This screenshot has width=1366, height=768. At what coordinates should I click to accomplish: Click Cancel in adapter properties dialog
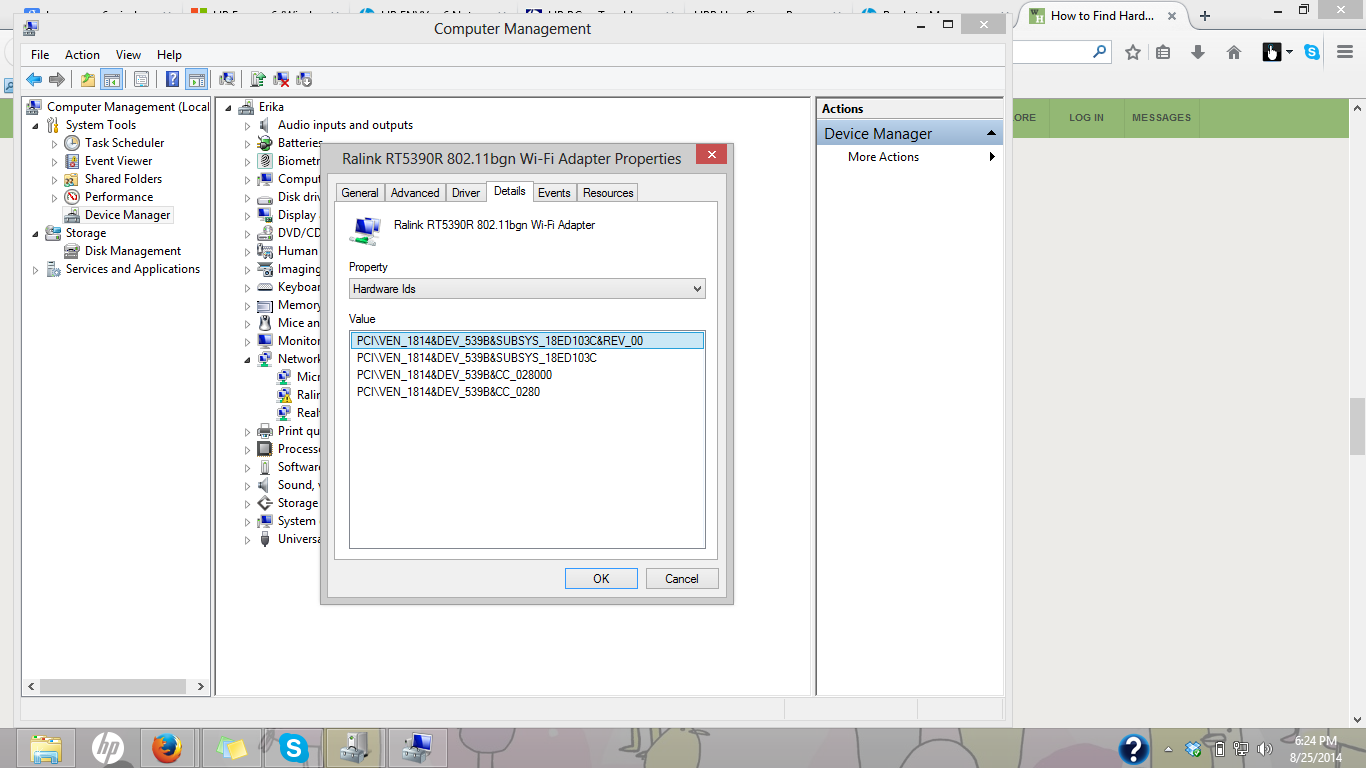682,579
